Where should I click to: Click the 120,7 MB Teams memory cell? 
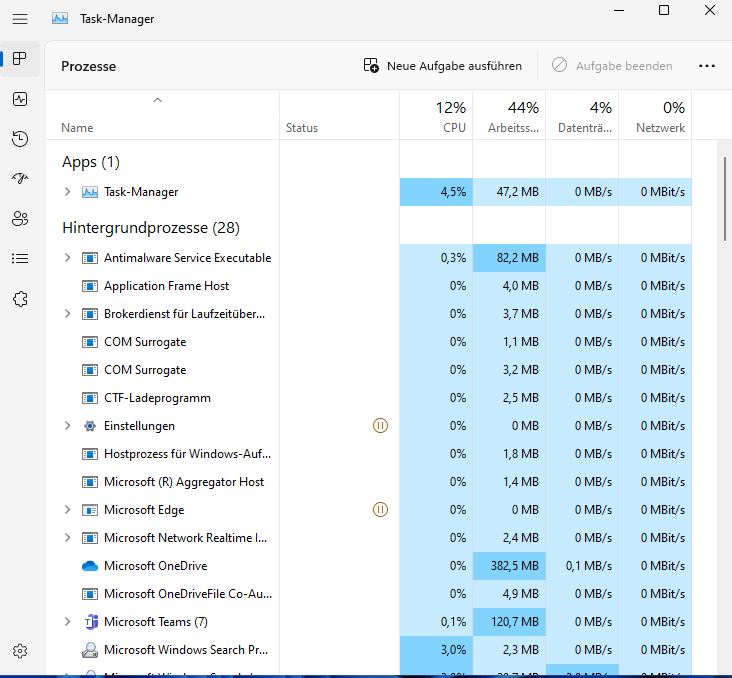(x=509, y=622)
